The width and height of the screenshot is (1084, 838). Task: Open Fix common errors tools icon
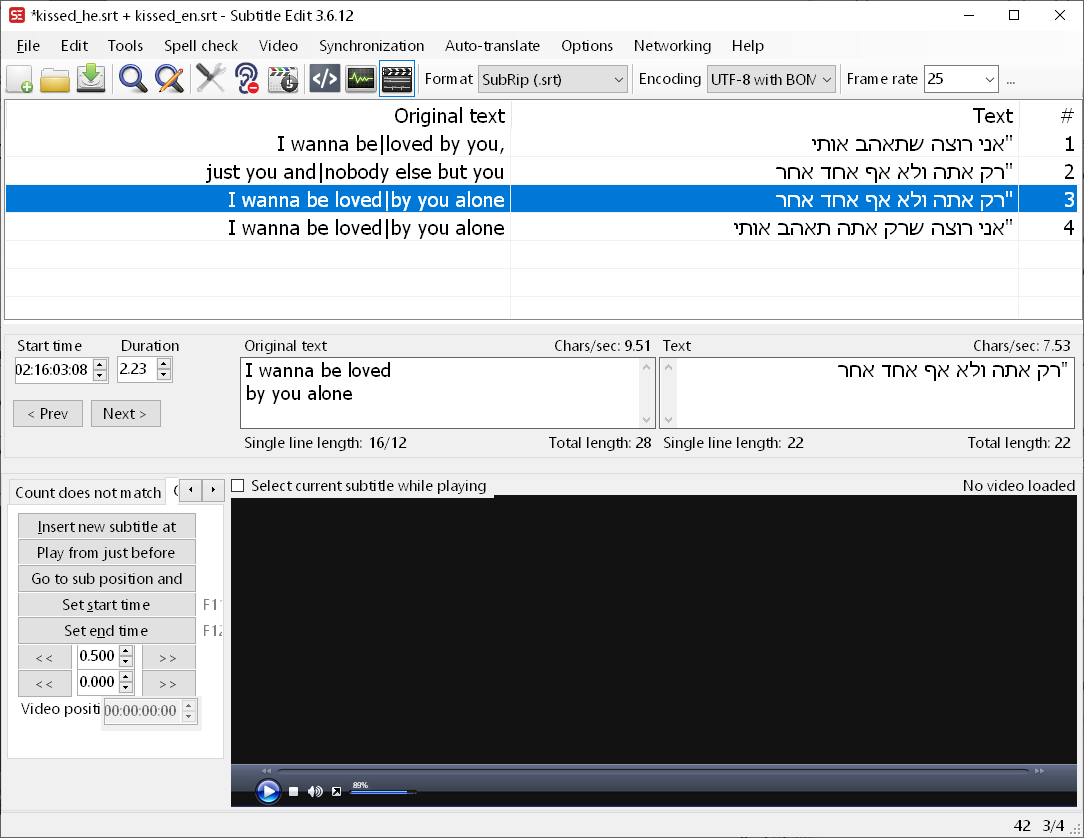pyautogui.click(x=210, y=79)
